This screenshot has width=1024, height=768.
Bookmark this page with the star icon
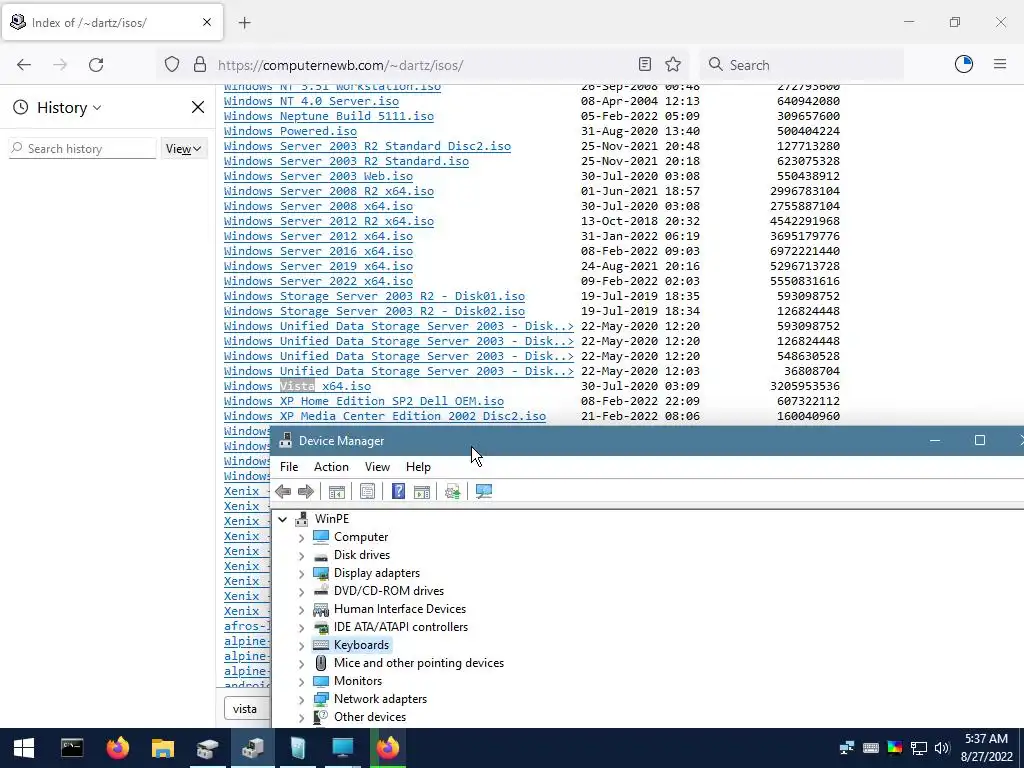673,64
